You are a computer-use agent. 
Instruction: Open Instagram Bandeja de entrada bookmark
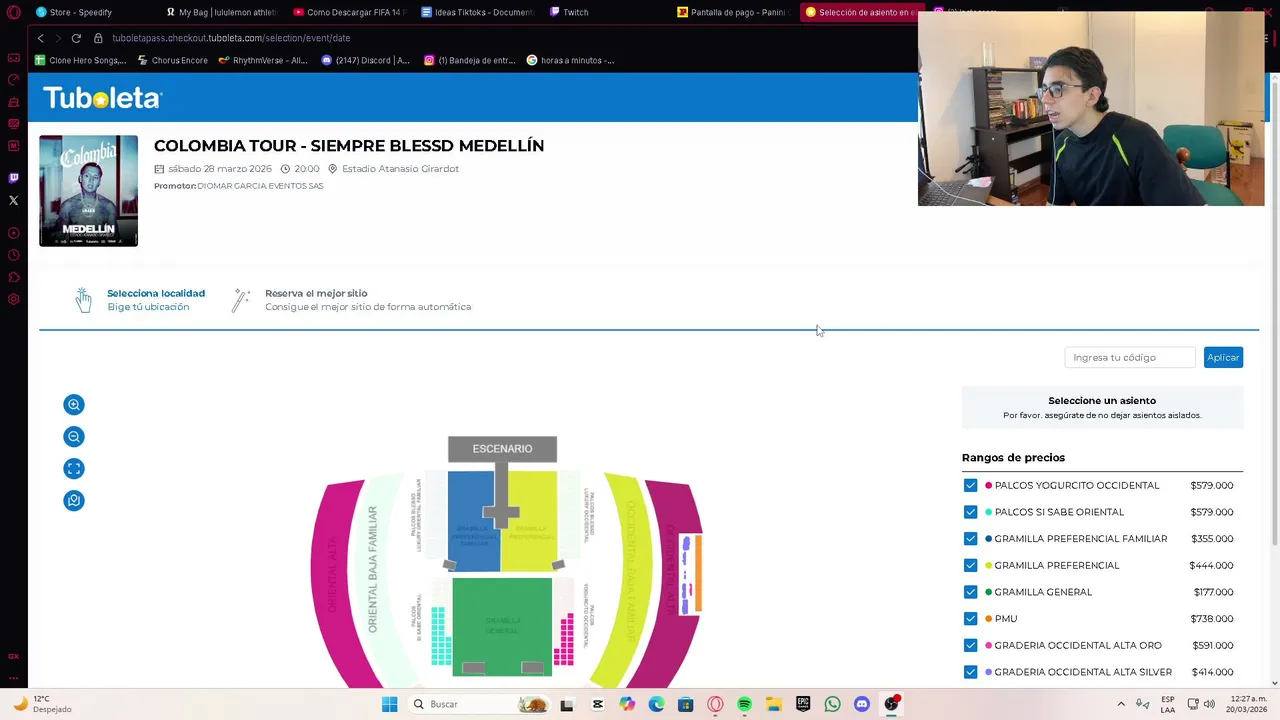(x=470, y=60)
